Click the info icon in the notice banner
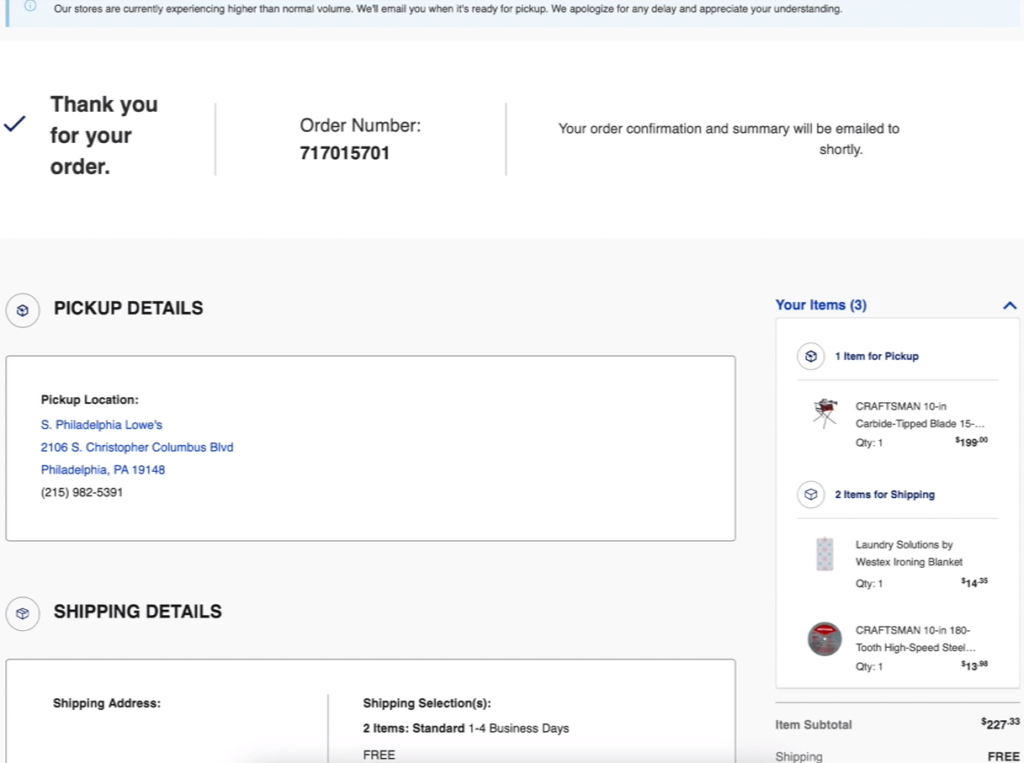The image size is (1024, 763). (30, 6)
